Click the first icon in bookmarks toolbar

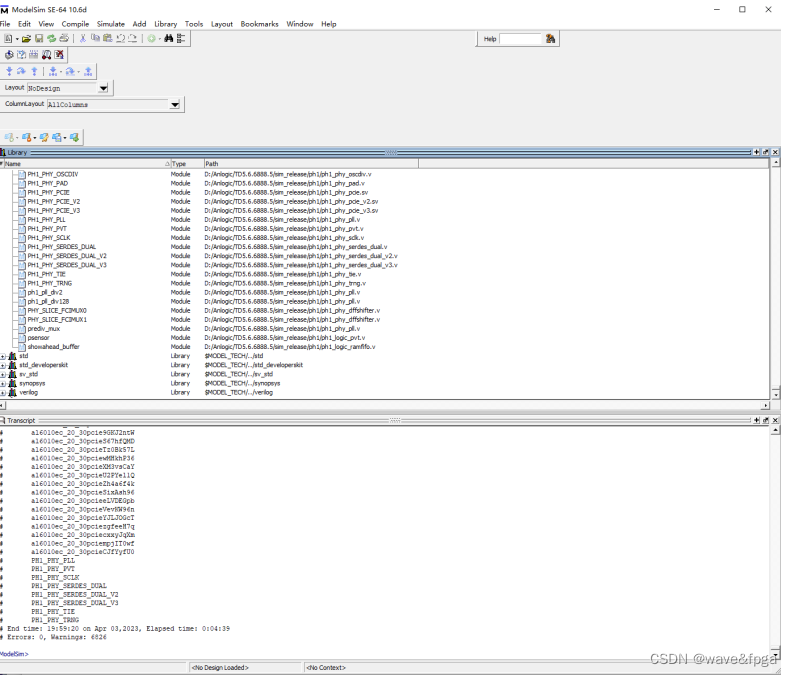pos(9,137)
